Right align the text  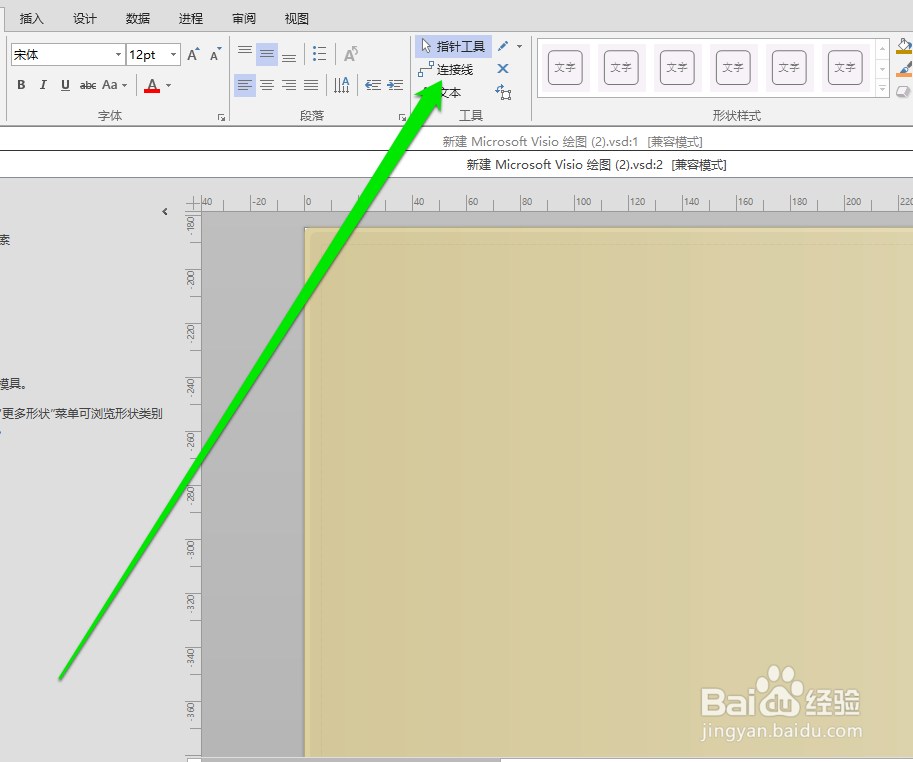coord(289,86)
